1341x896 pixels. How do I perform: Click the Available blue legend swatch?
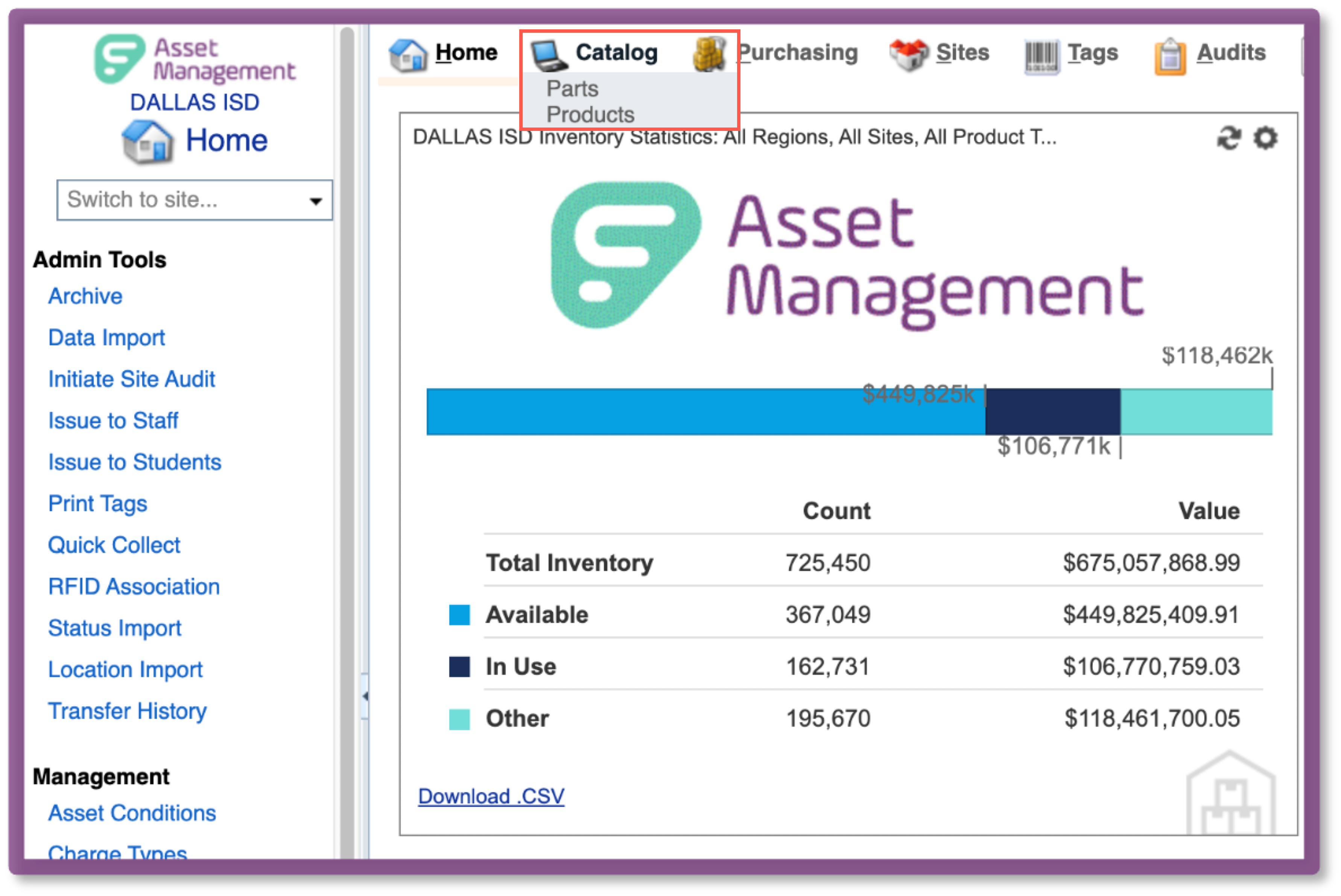click(459, 615)
